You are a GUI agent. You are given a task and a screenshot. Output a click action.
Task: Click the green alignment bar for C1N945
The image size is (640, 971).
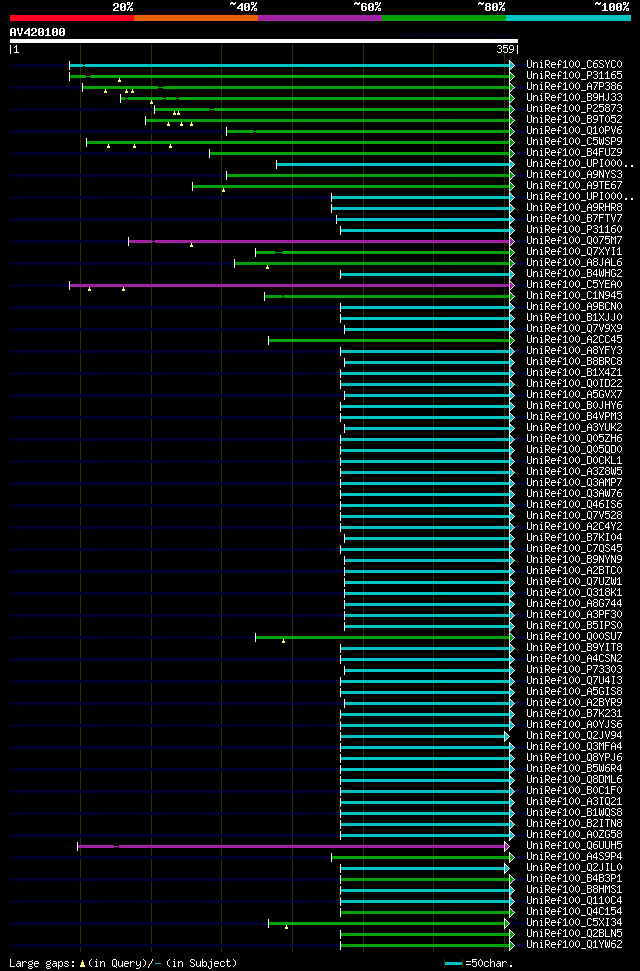tap(387, 296)
